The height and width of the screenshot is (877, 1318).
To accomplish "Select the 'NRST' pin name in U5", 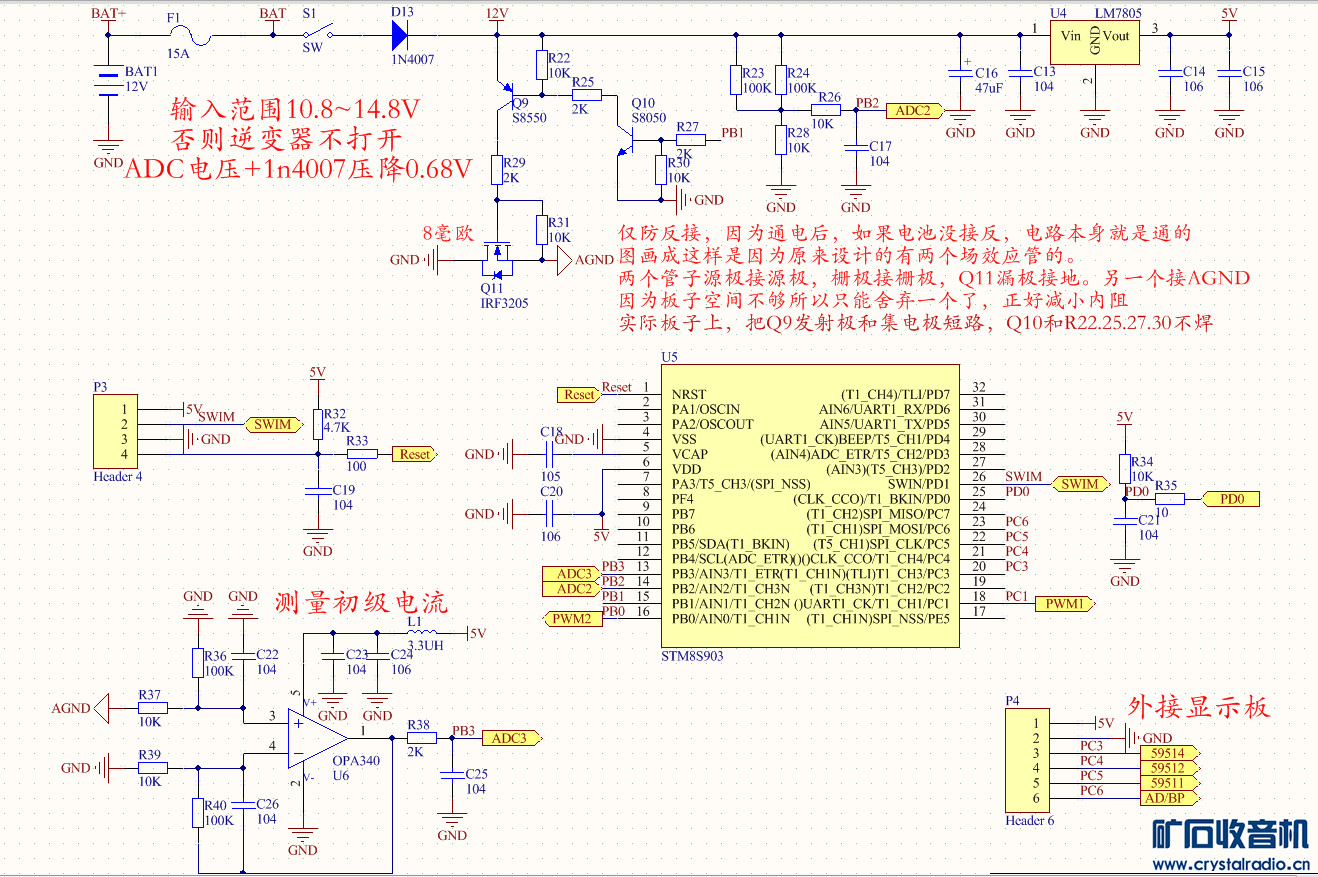I will click(688, 395).
